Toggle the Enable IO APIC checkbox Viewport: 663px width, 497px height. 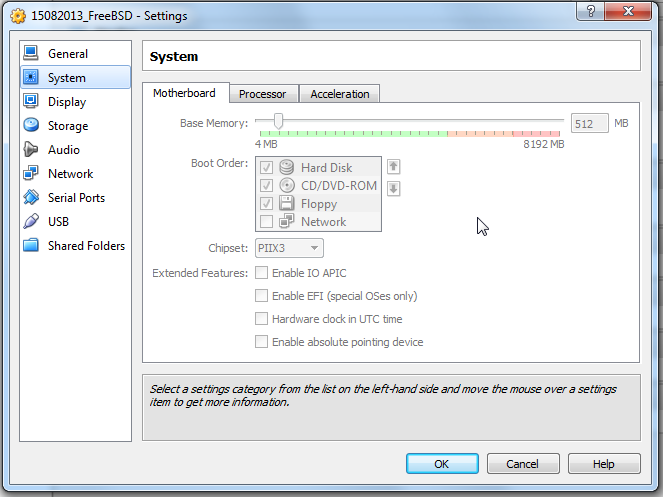(262, 273)
